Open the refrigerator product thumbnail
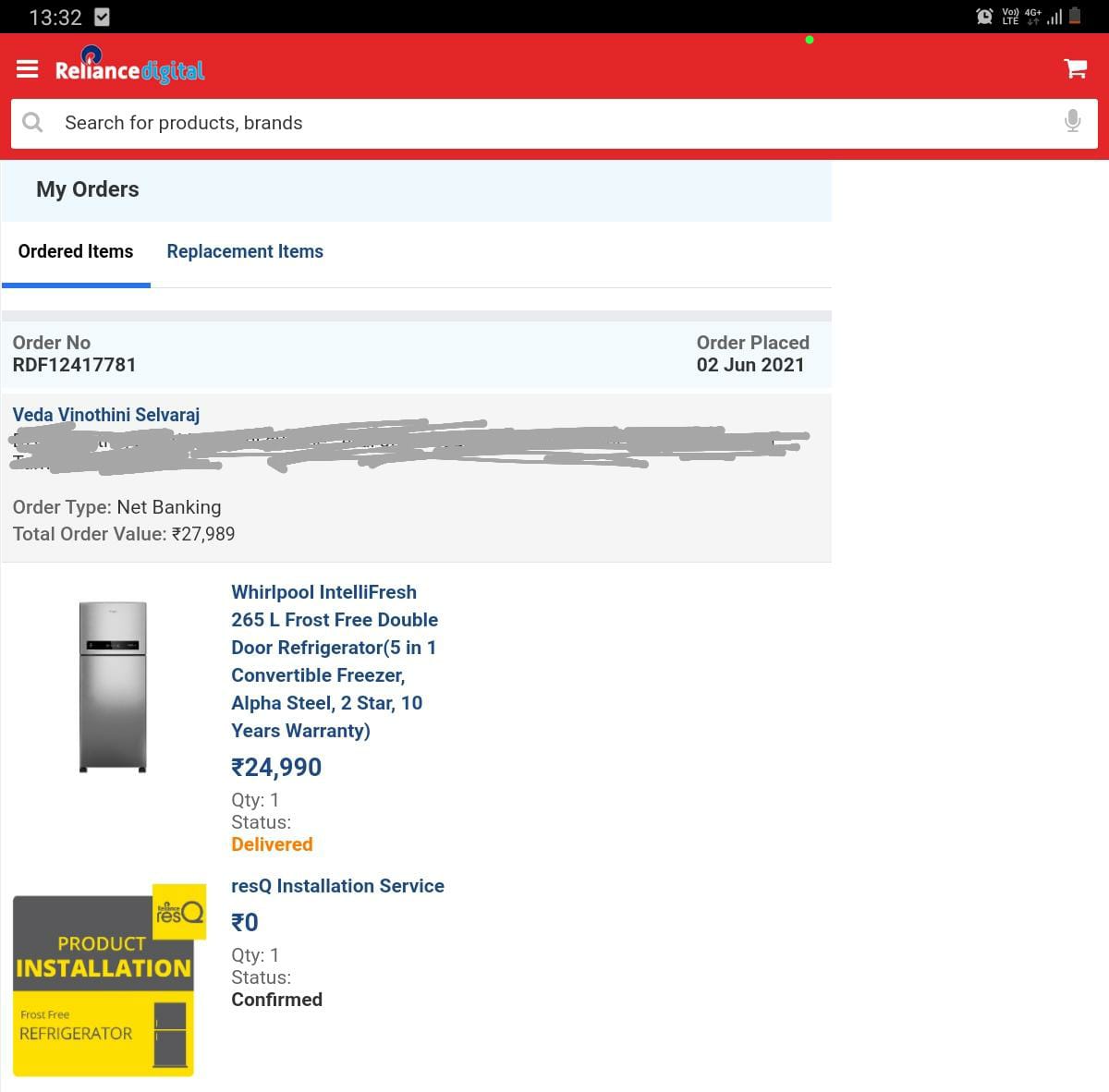Screen dimensions: 1109x1092 [113, 686]
